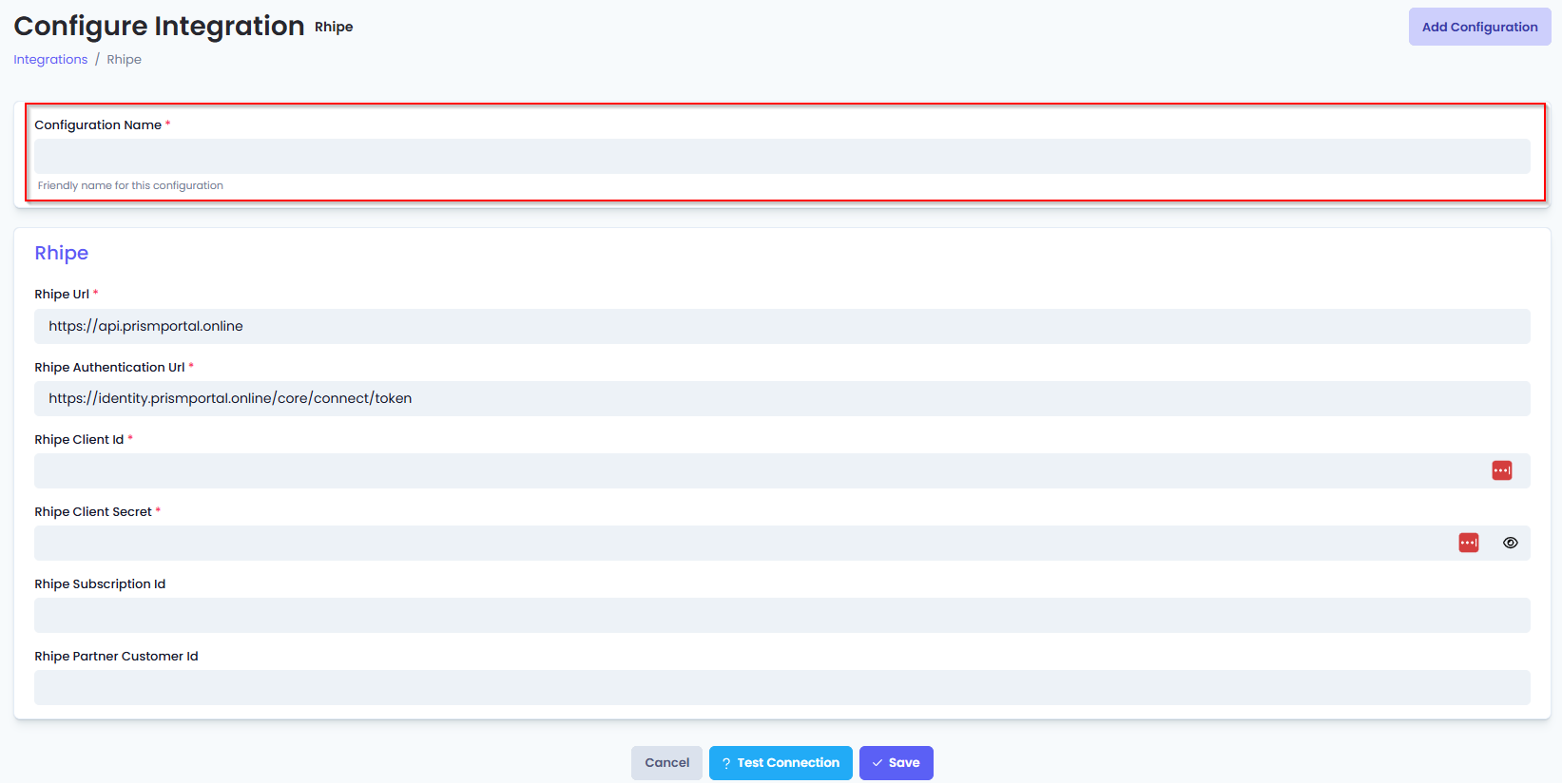Click the Rhipe Authentication Url label
Image resolution: width=1562 pixels, height=784 pixels.
click(x=109, y=367)
